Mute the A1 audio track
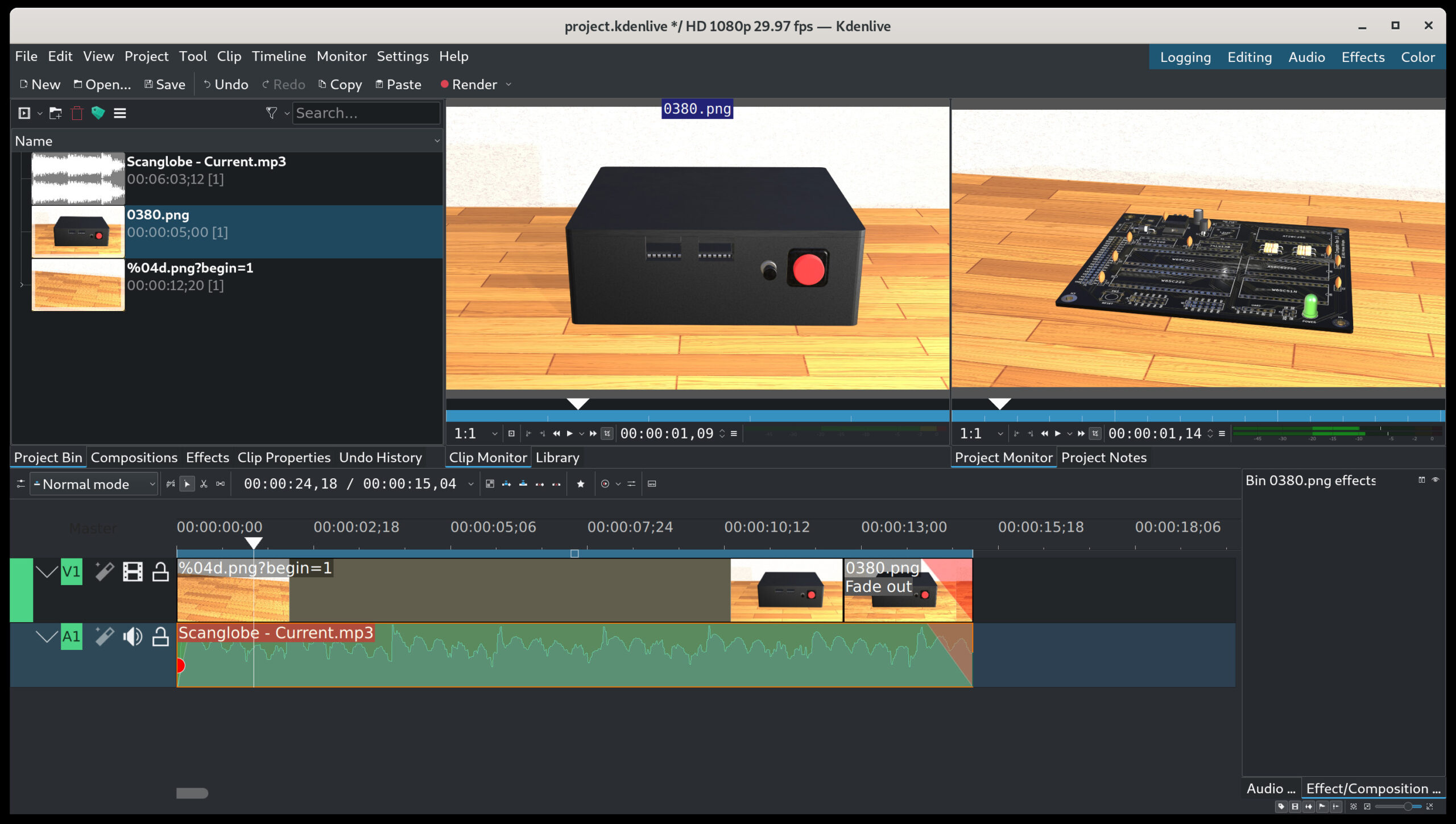1456x824 pixels. (133, 636)
